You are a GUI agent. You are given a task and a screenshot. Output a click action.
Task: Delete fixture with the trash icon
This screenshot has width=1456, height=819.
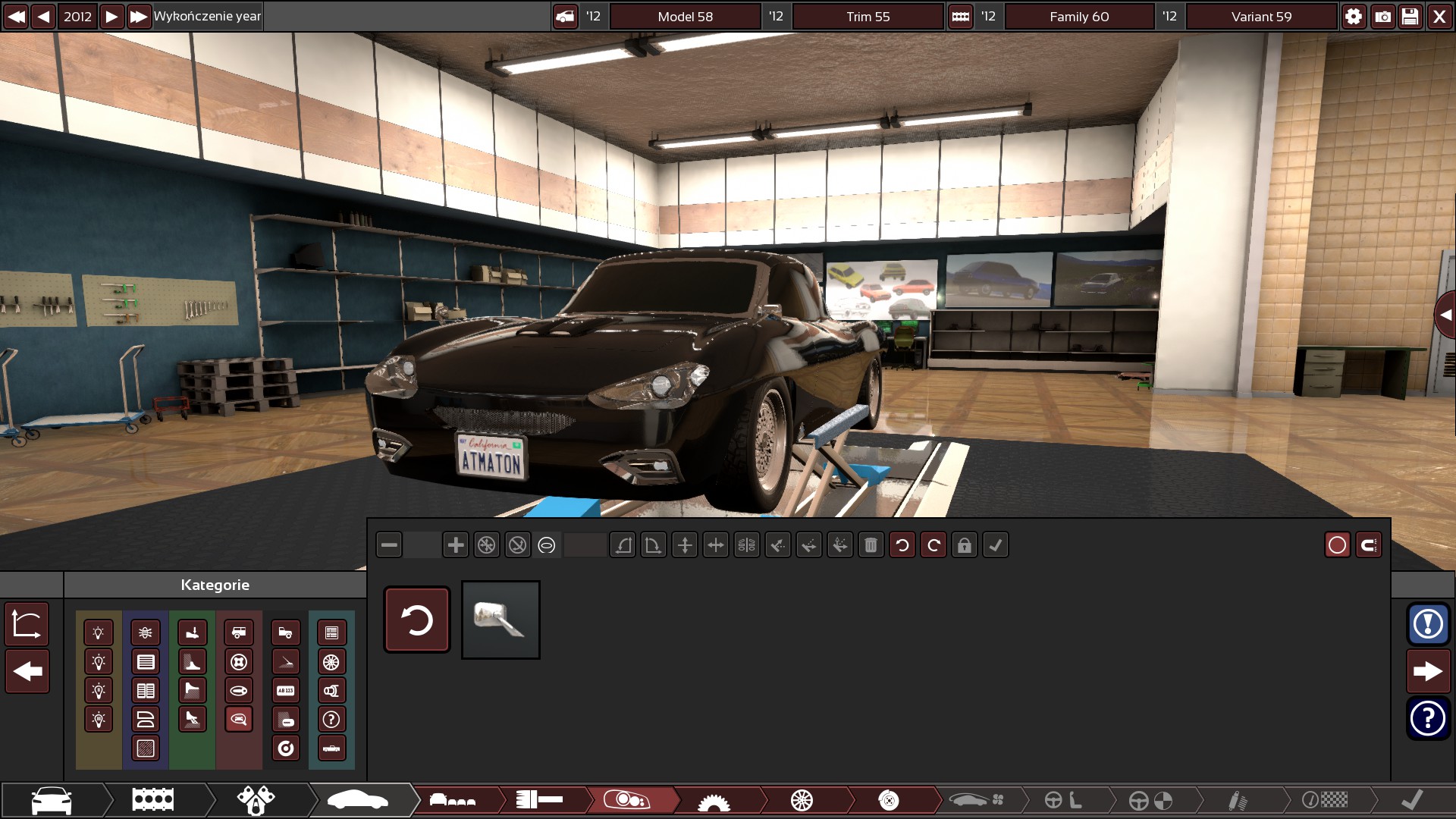click(871, 544)
